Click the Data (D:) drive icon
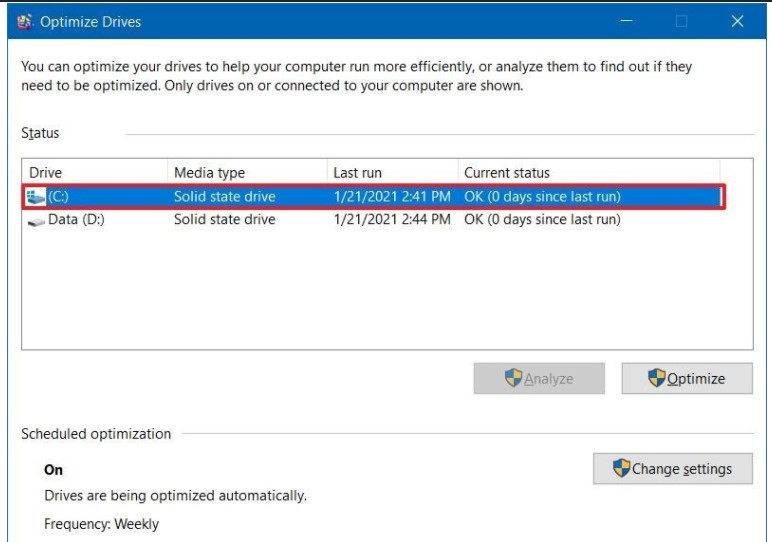772x542 pixels. (x=37, y=220)
